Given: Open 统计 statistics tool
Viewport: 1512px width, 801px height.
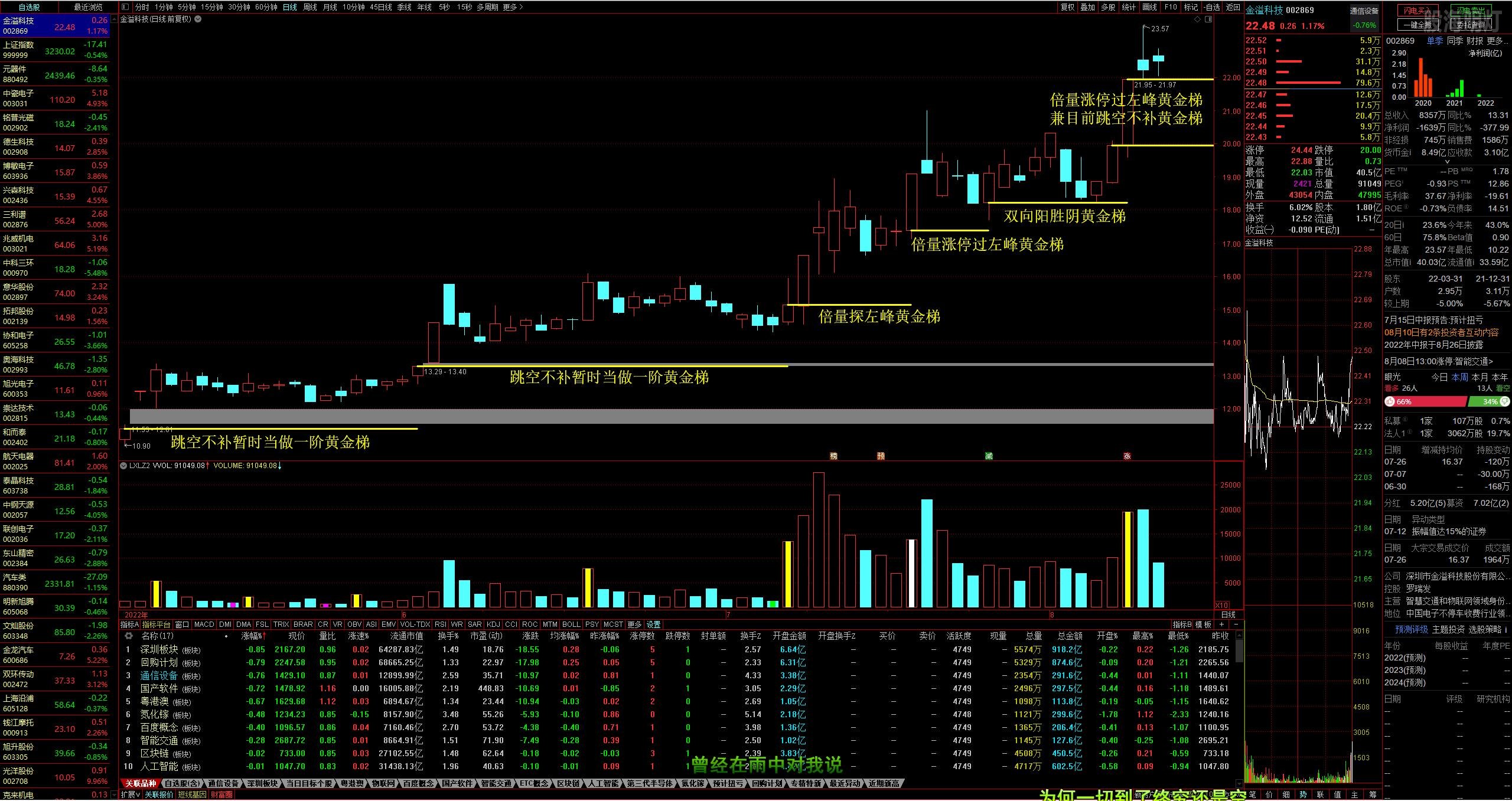Looking at the screenshot, I should tap(1129, 7).
